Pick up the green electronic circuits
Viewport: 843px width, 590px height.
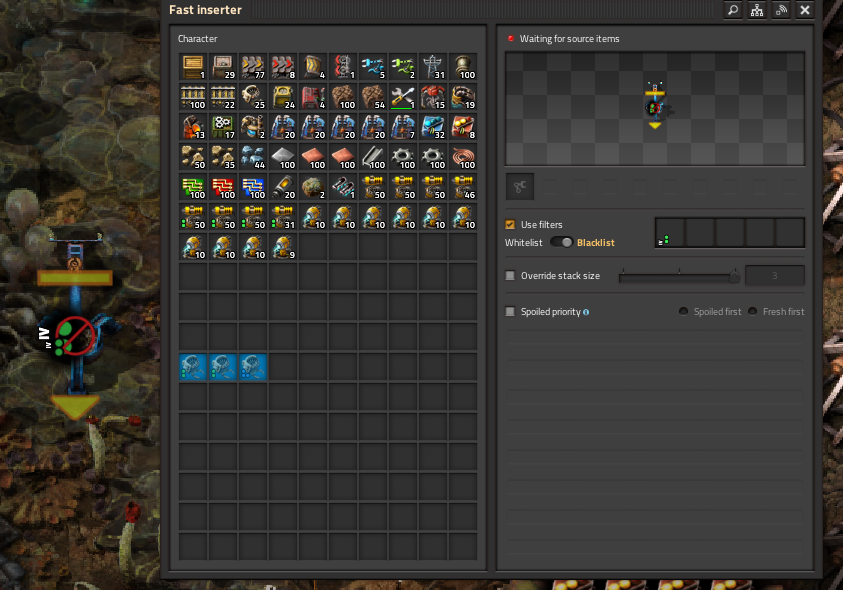click(x=193, y=188)
